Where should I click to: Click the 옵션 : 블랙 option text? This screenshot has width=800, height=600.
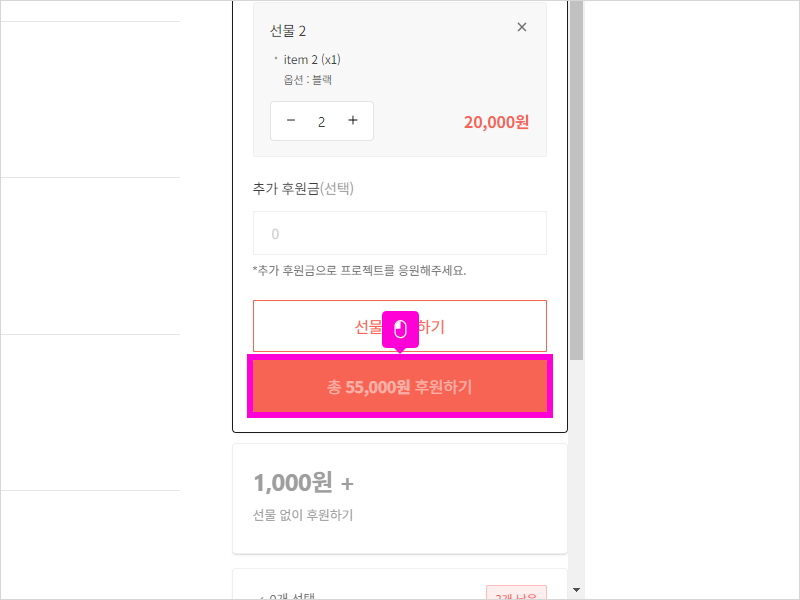tap(308, 80)
